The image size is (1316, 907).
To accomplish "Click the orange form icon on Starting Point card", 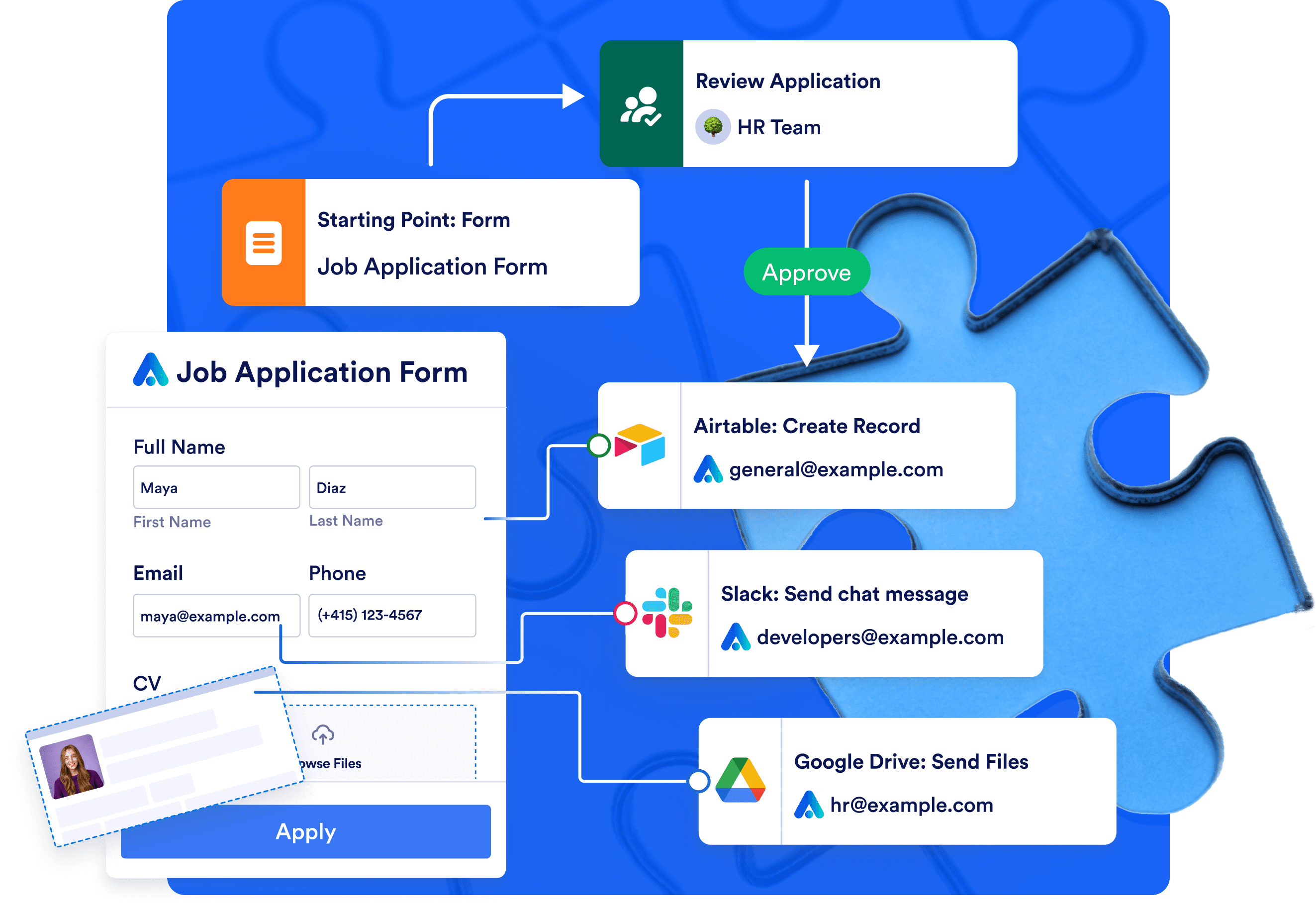I will [263, 243].
